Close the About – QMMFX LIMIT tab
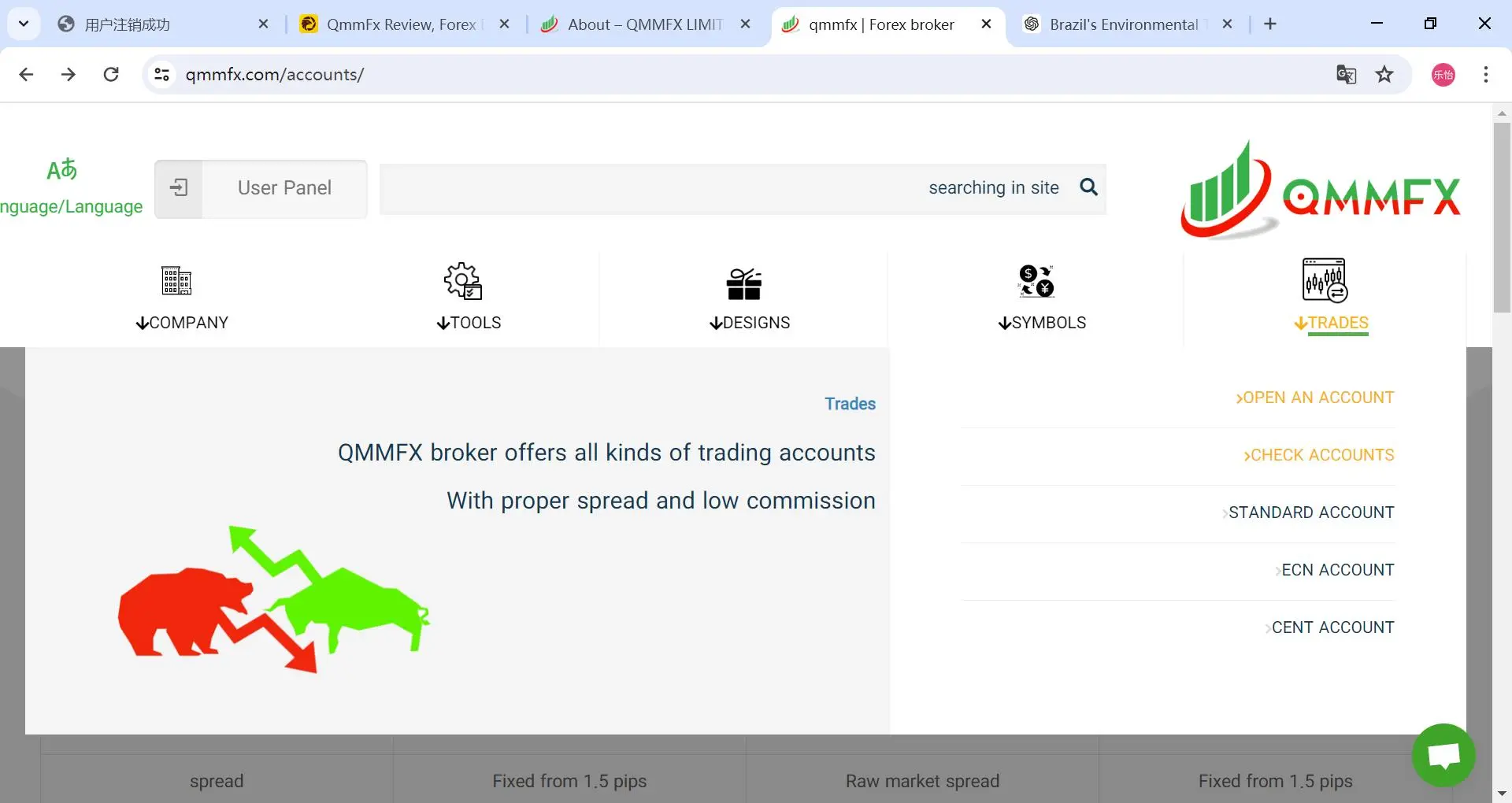Image resolution: width=1512 pixels, height=803 pixels. pyautogui.click(x=746, y=24)
